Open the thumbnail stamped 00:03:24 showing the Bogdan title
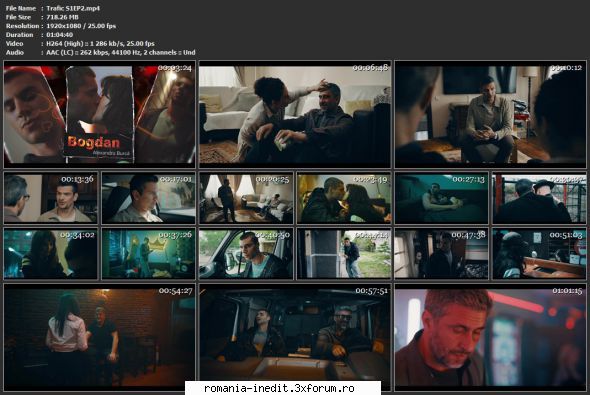Image resolution: width=590 pixels, height=395 pixels. click(100, 114)
